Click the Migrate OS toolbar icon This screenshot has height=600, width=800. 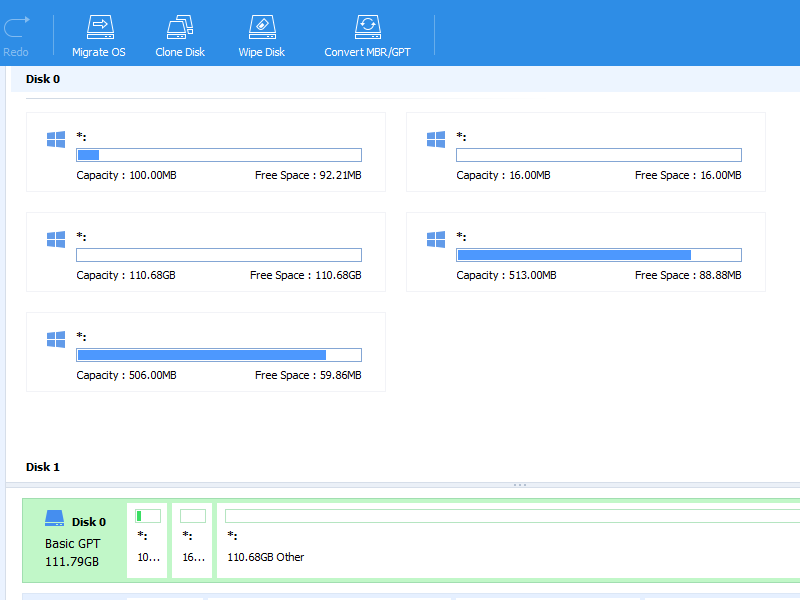click(99, 27)
